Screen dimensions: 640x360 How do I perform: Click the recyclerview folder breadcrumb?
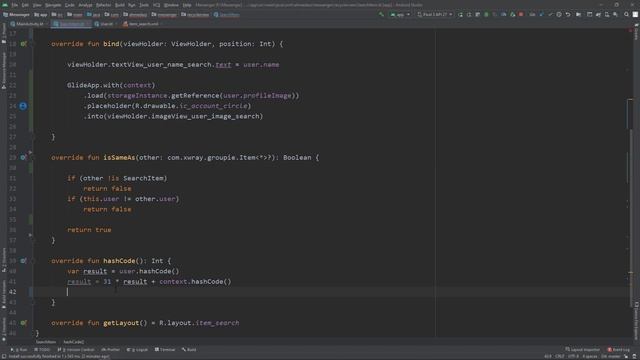pyautogui.click(x=195, y=15)
